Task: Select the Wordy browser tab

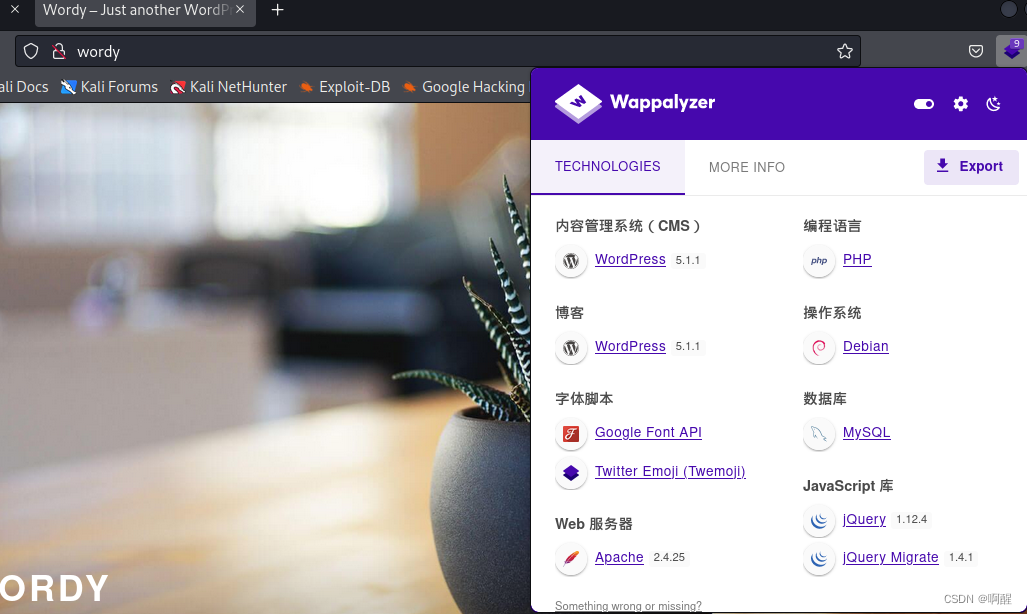Action: (x=145, y=11)
